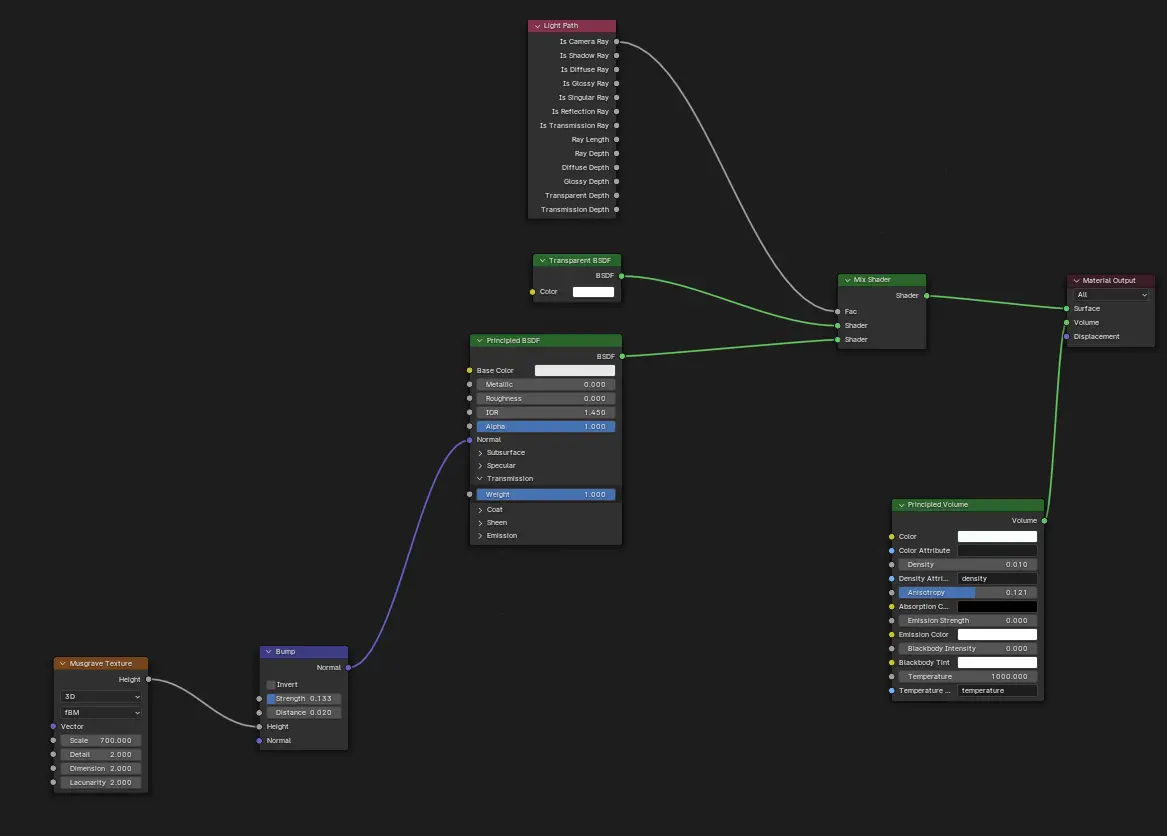Expand the Coat panel in Principled BSDF

click(481, 510)
